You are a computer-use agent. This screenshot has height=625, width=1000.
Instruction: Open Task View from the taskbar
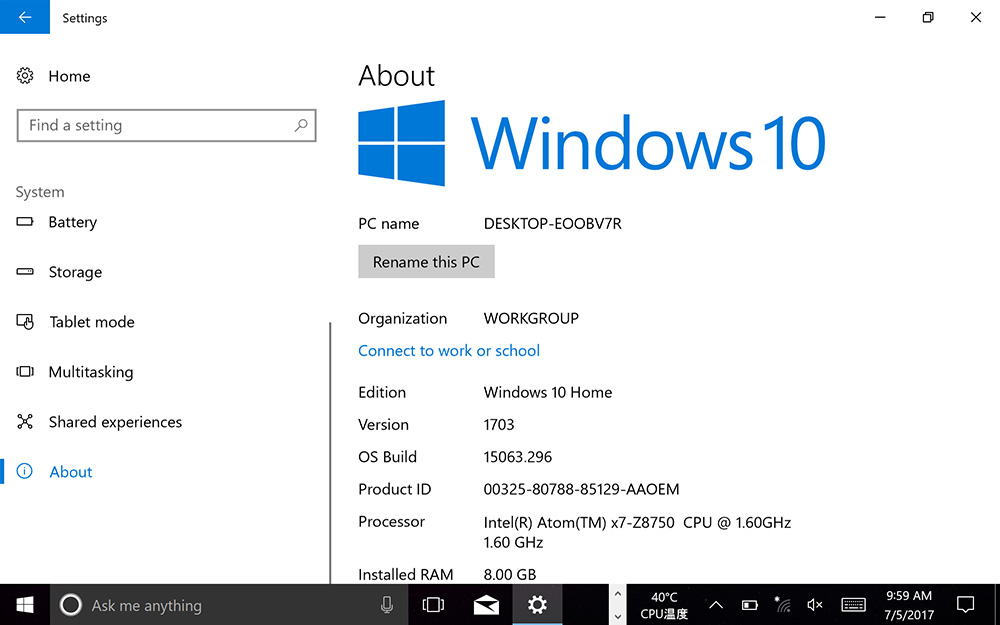click(434, 605)
